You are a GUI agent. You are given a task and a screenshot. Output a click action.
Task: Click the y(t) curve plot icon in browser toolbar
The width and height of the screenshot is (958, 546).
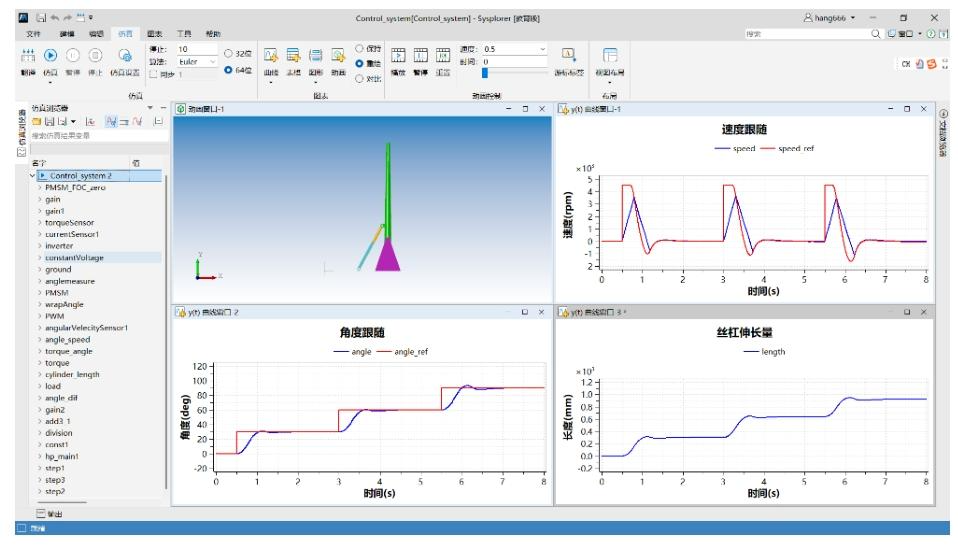90,122
